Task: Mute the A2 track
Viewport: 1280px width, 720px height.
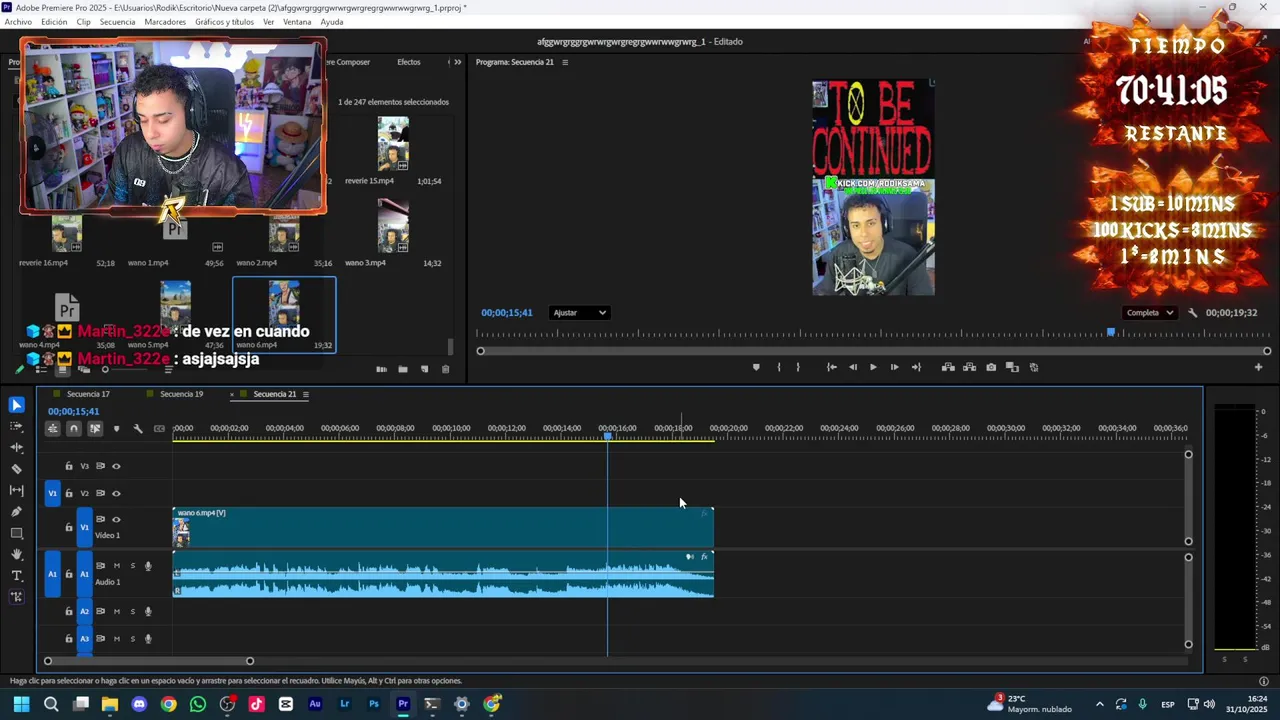Action: pyautogui.click(x=116, y=611)
